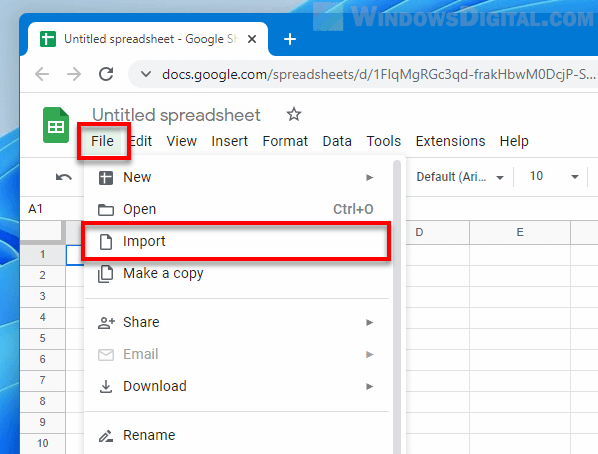Click the Make a copy icon

click(106, 274)
